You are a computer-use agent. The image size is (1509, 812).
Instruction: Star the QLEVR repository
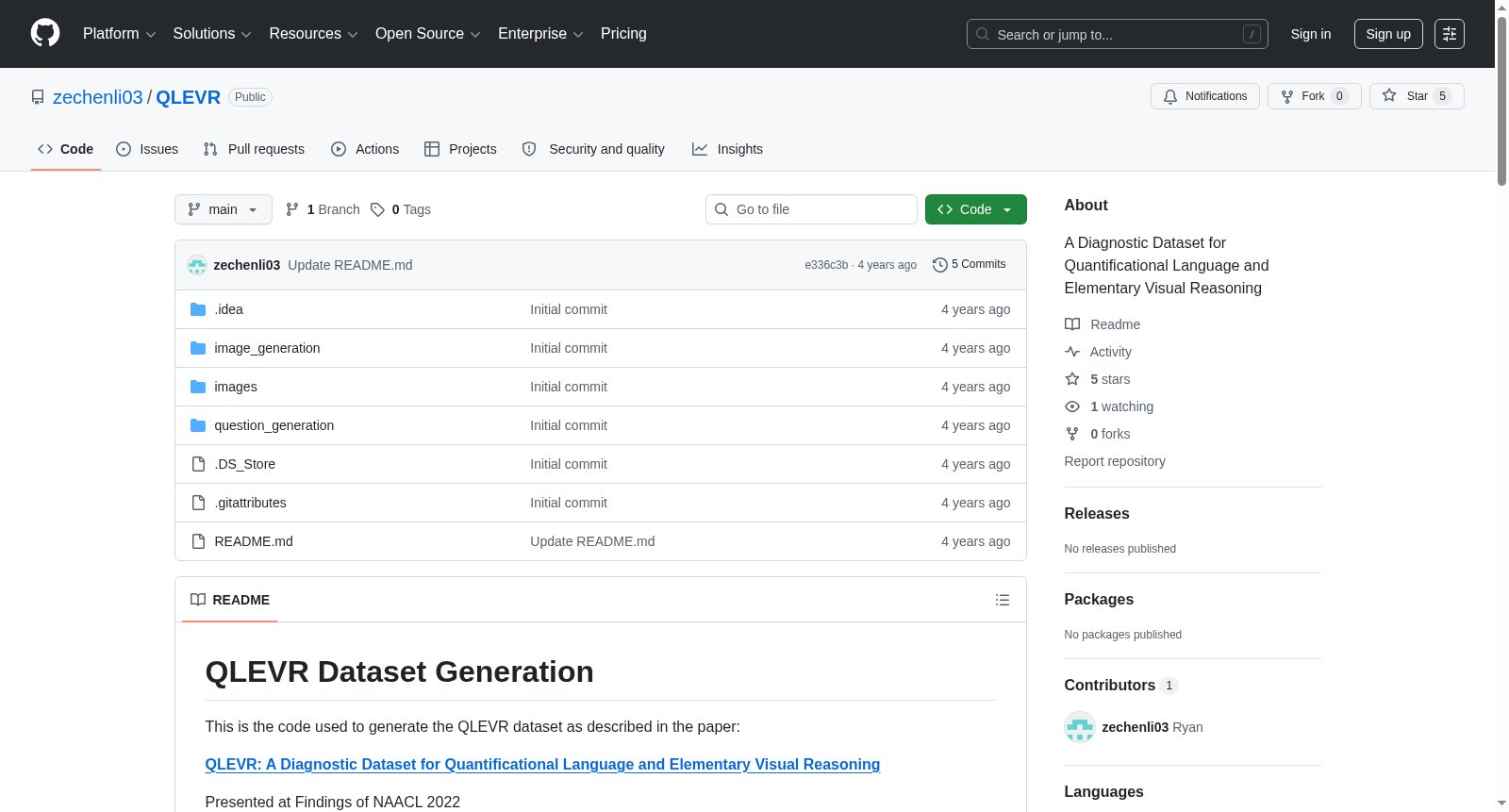(1417, 96)
